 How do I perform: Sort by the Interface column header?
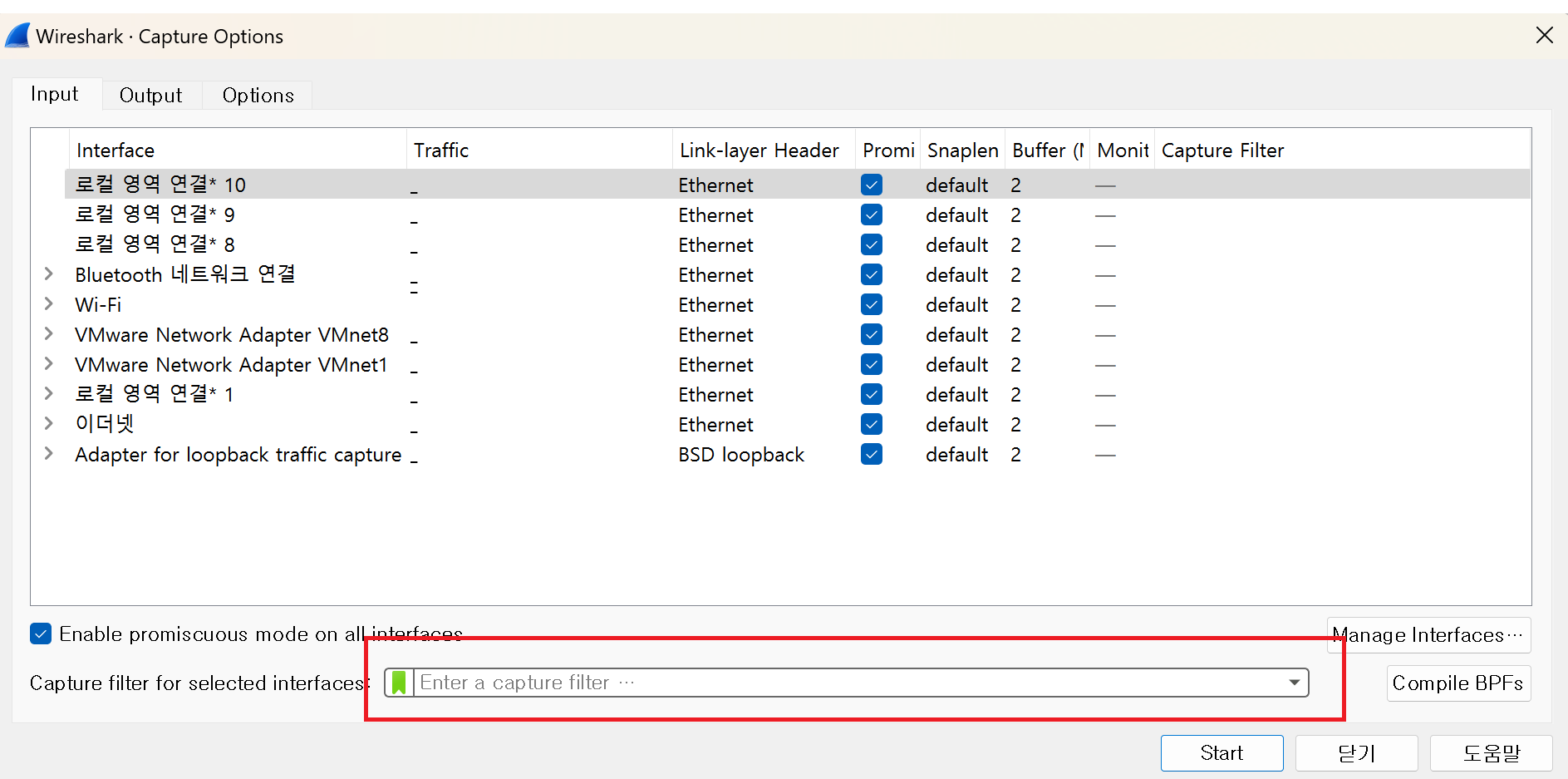(238, 150)
